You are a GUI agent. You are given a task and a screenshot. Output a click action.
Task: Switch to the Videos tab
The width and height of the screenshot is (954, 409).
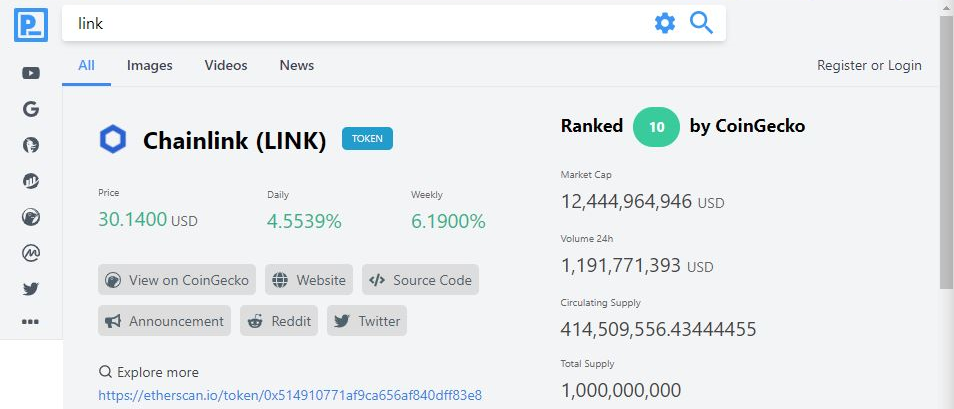tap(226, 65)
